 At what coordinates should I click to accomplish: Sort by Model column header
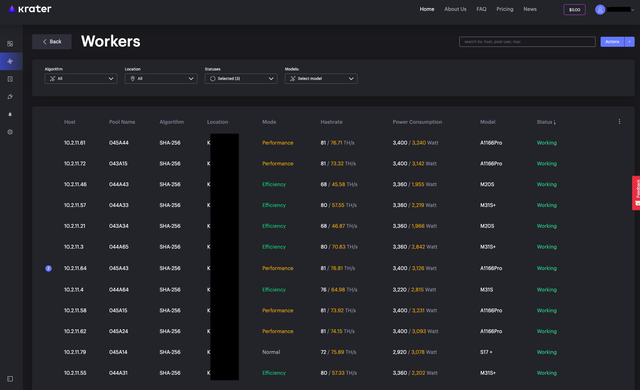(488, 122)
